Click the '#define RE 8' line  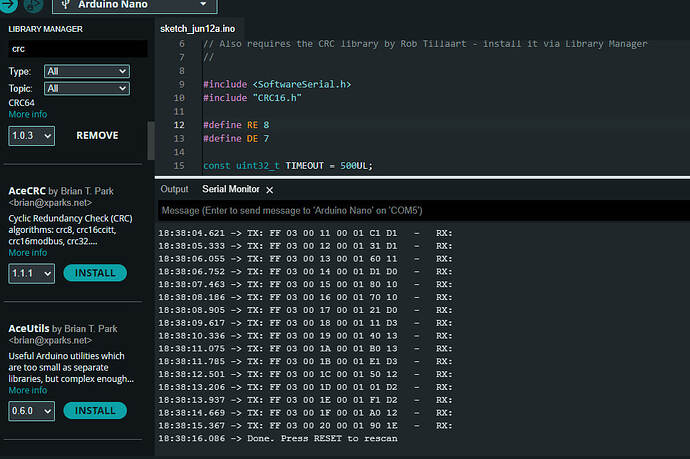236,125
